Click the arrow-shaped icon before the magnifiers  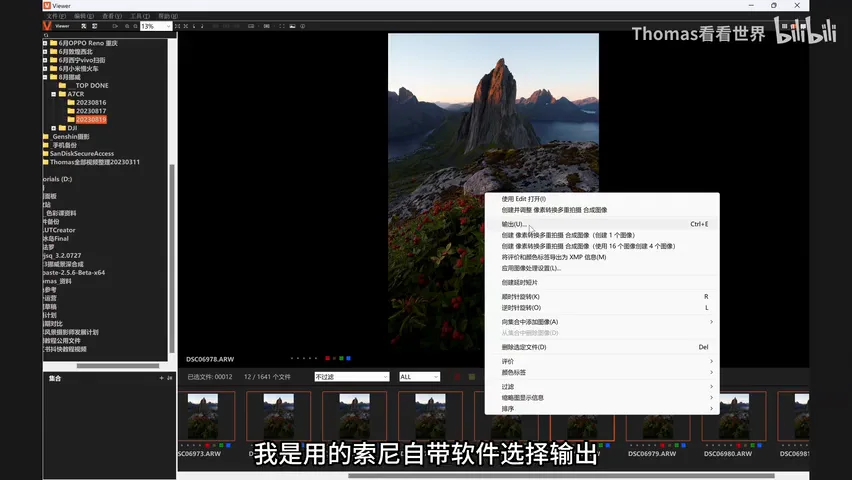(x=115, y=26)
